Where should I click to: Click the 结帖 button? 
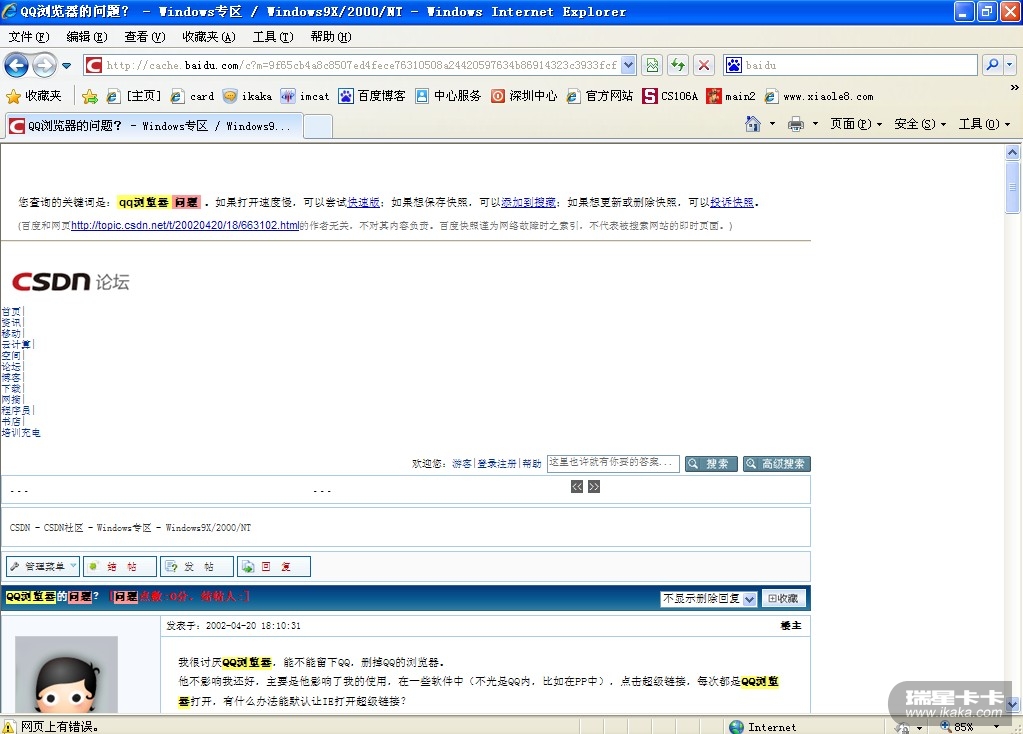point(120,566)
